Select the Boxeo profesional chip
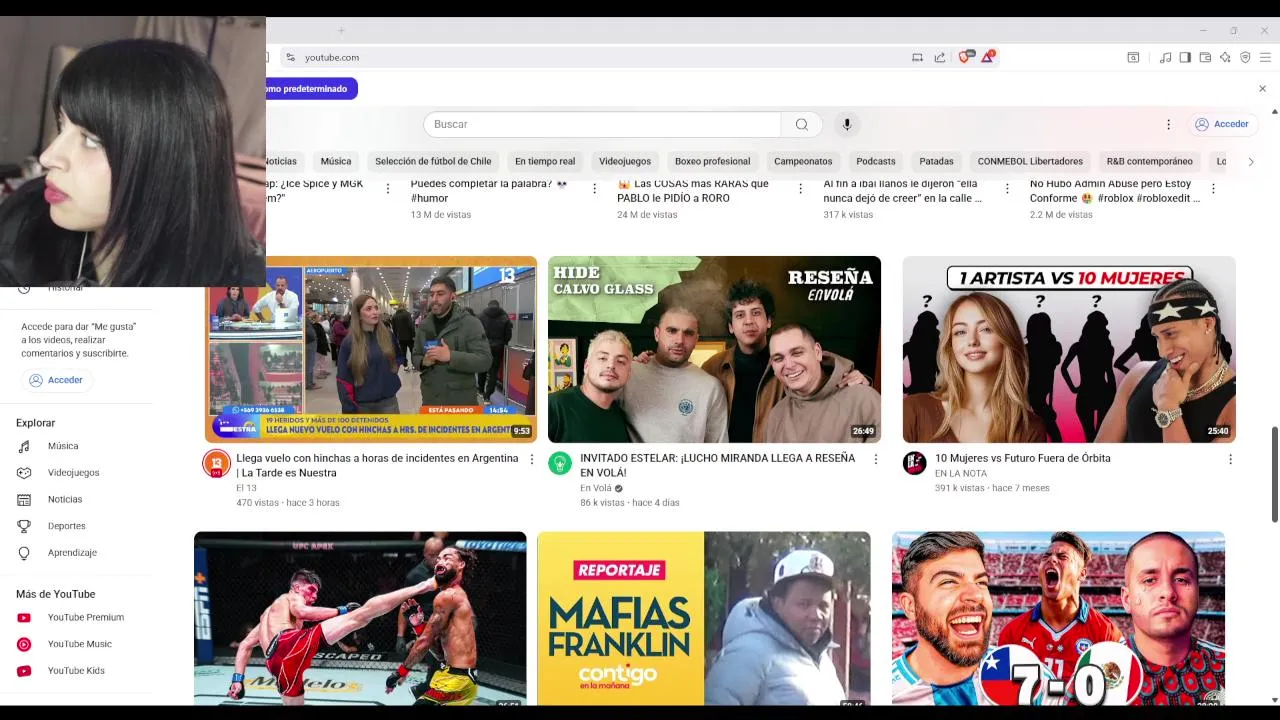The image size is (1280, 720). pyautogui.click(x=712, y=161)
